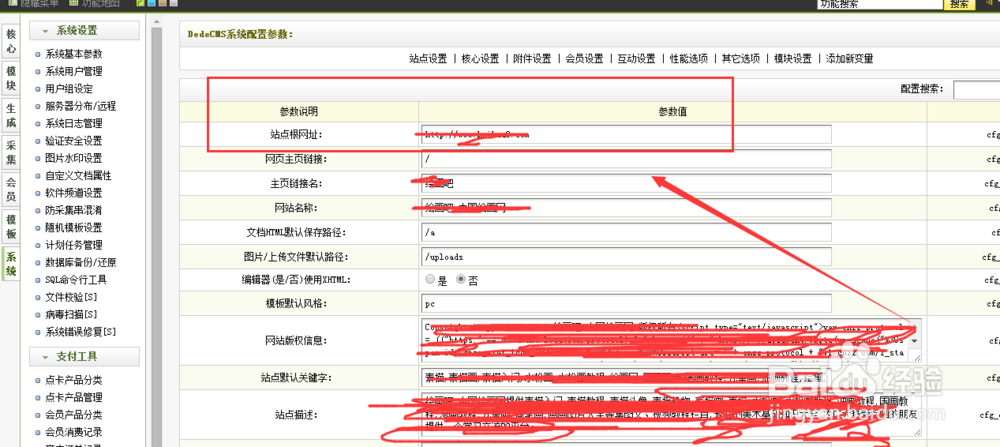Open 软件频道设置 in the sidebar
The height and width of the screenshot is (447, 1000).
coord(73,193)
